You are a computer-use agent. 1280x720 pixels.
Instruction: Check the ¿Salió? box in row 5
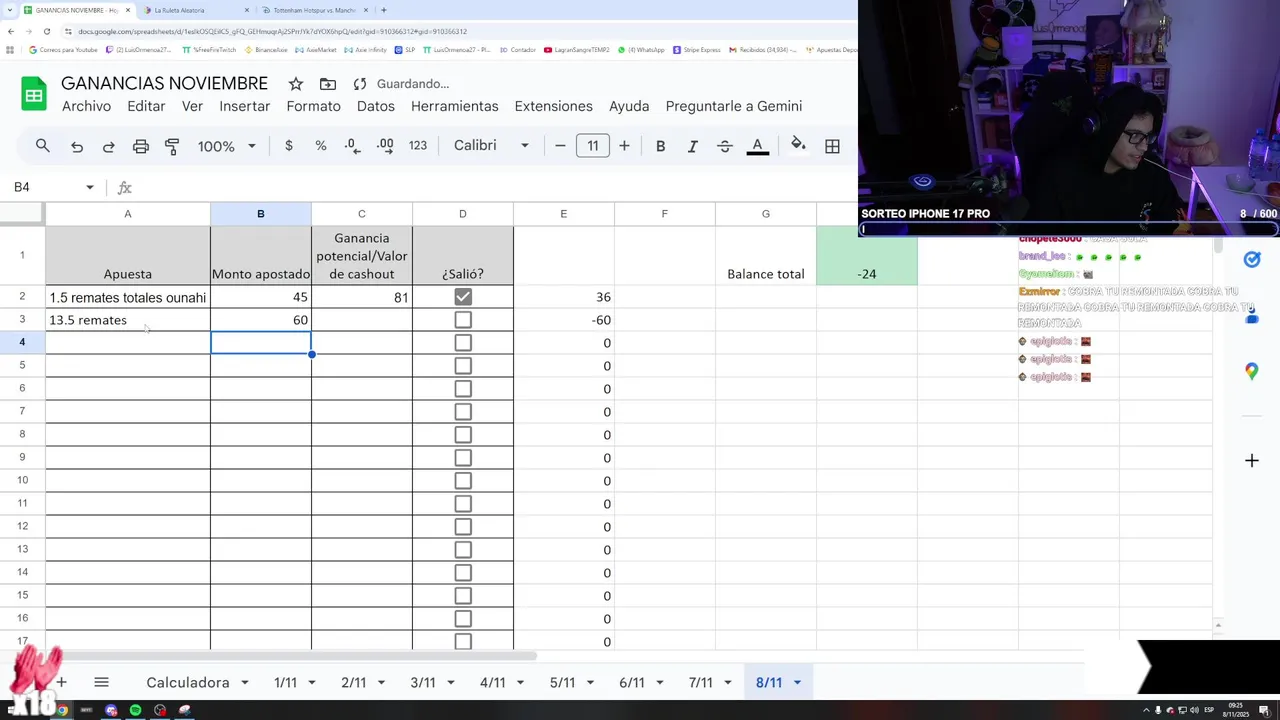(462, 366)
